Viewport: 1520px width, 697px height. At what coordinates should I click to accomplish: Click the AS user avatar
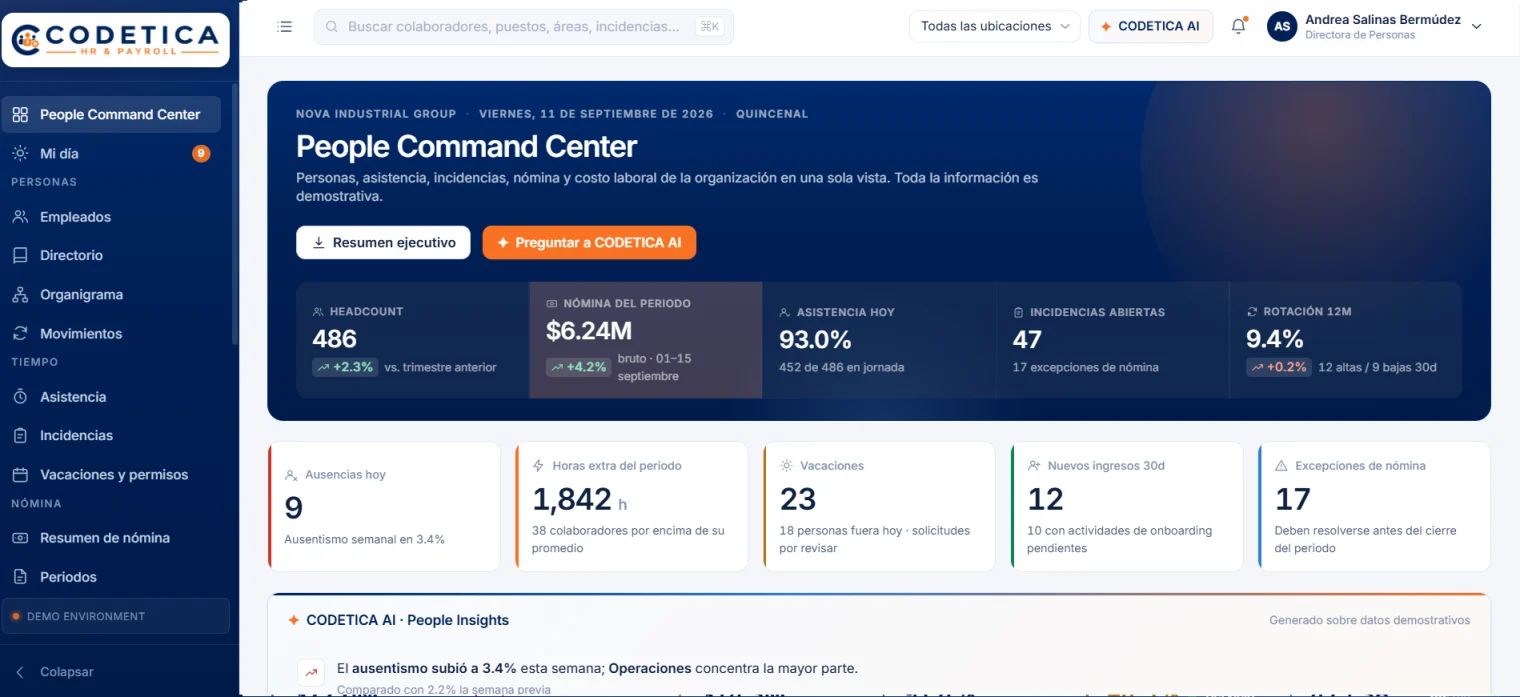1282,27
